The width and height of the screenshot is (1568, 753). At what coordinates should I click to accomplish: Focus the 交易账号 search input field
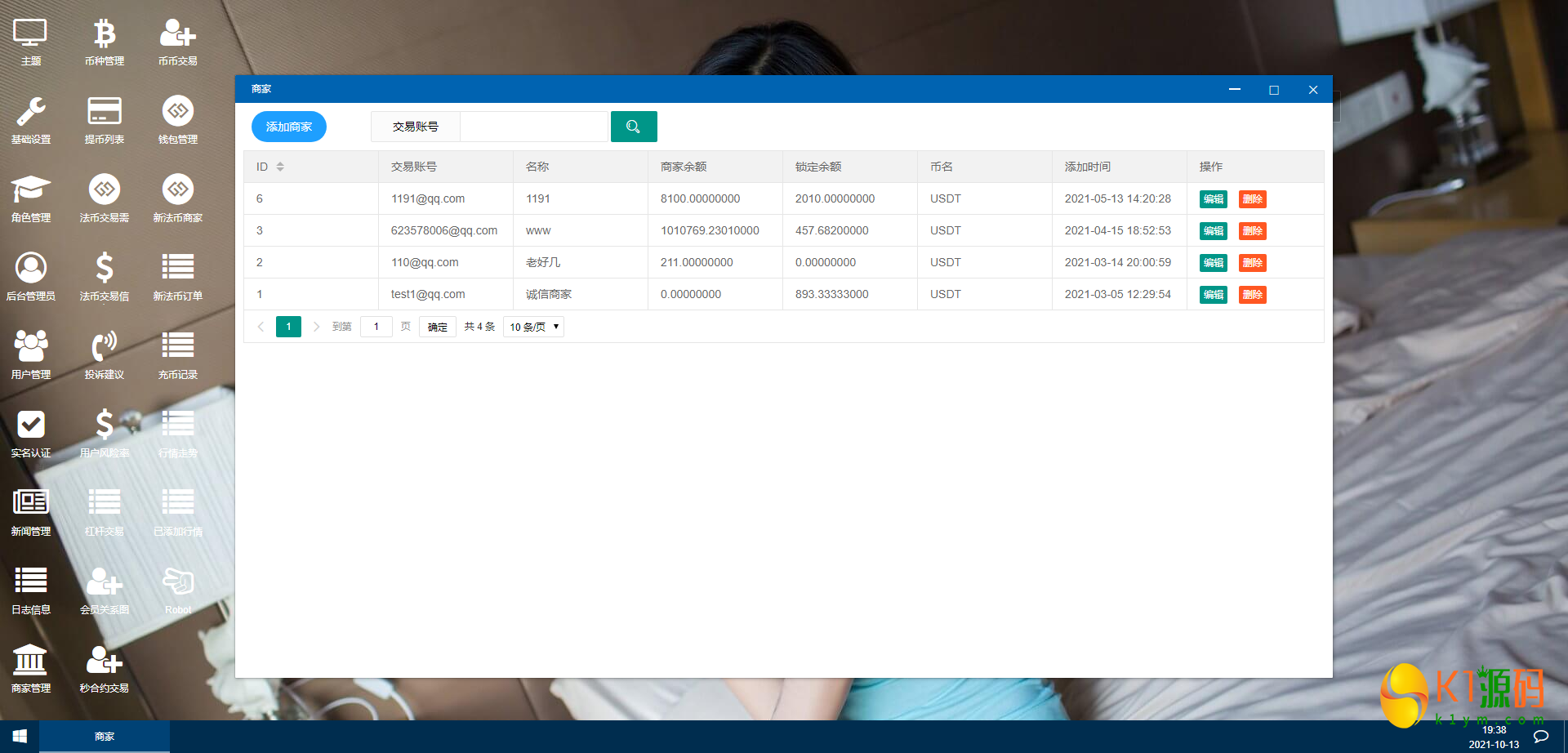(534, 127)
